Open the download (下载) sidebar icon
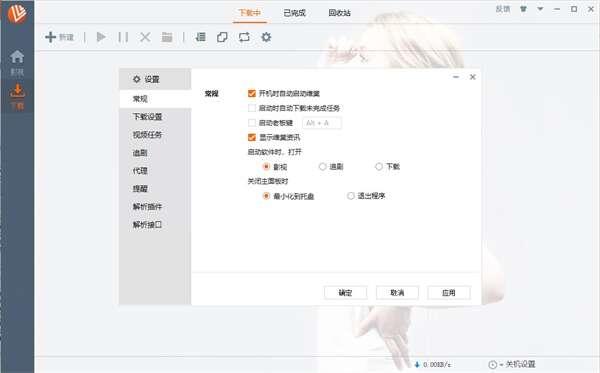The width and height of the screenshot is (600, 373). pos(17,97)
